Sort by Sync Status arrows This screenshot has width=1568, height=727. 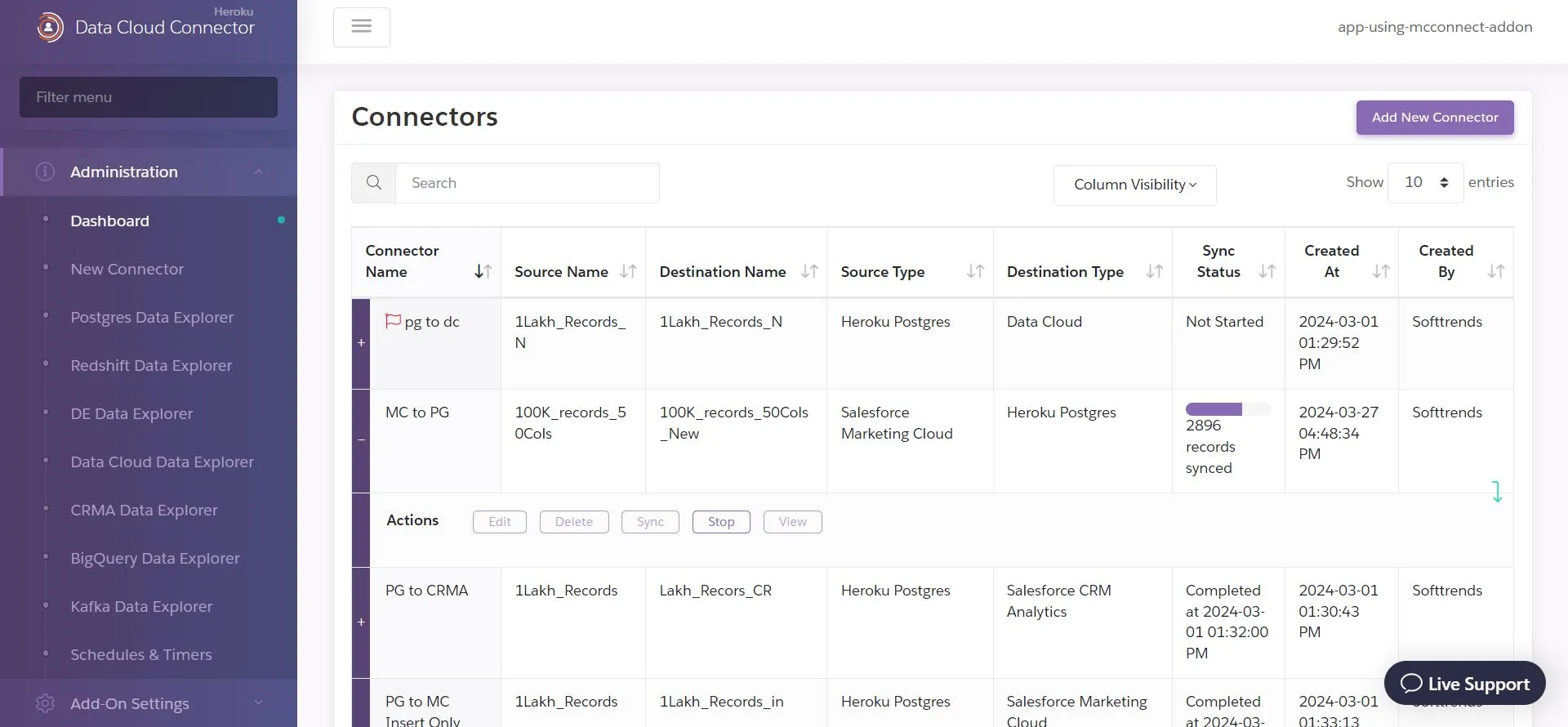(x=1267, y=271)
